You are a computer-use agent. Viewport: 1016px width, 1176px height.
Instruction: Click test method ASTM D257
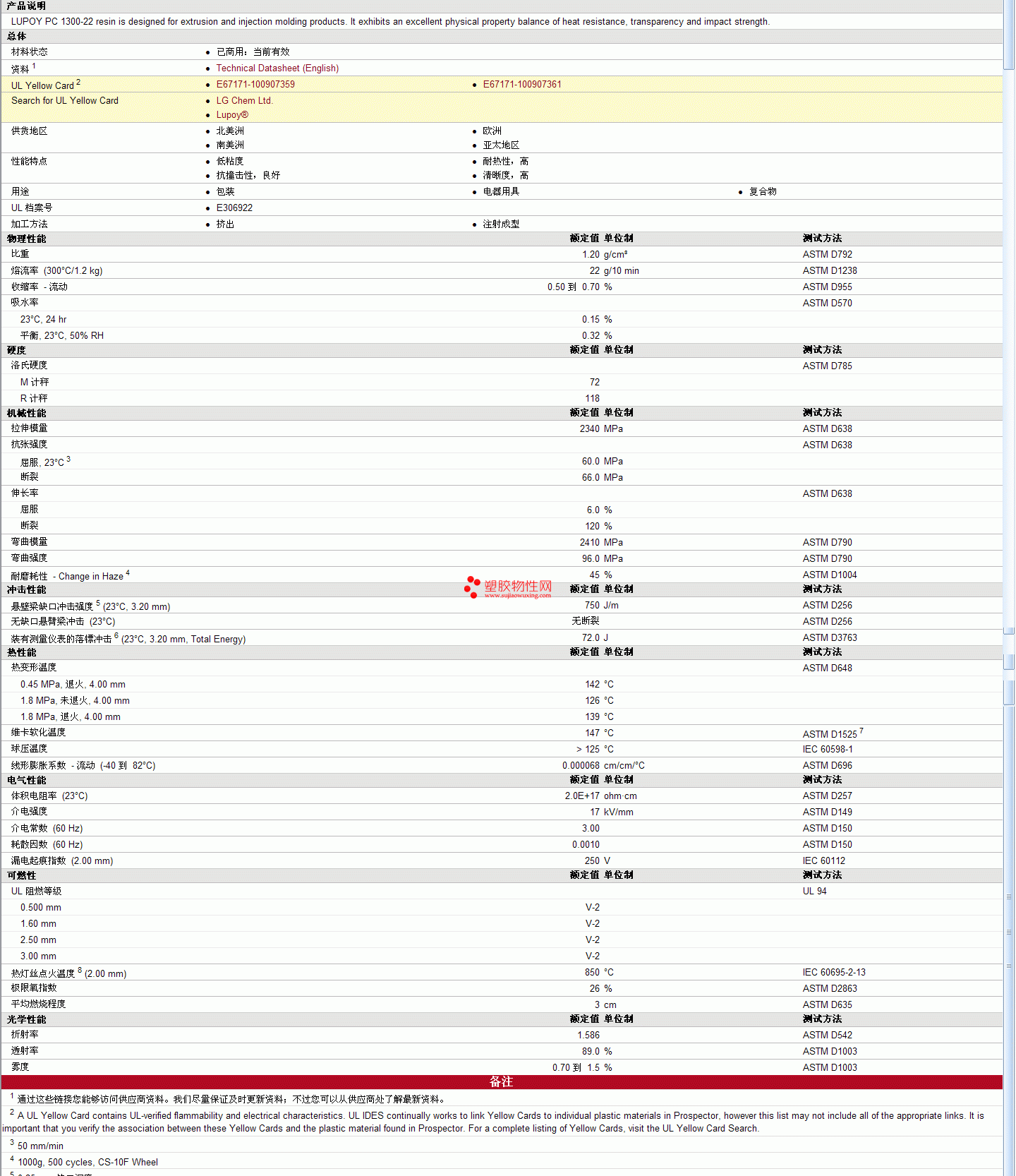[x=827, y=796]
